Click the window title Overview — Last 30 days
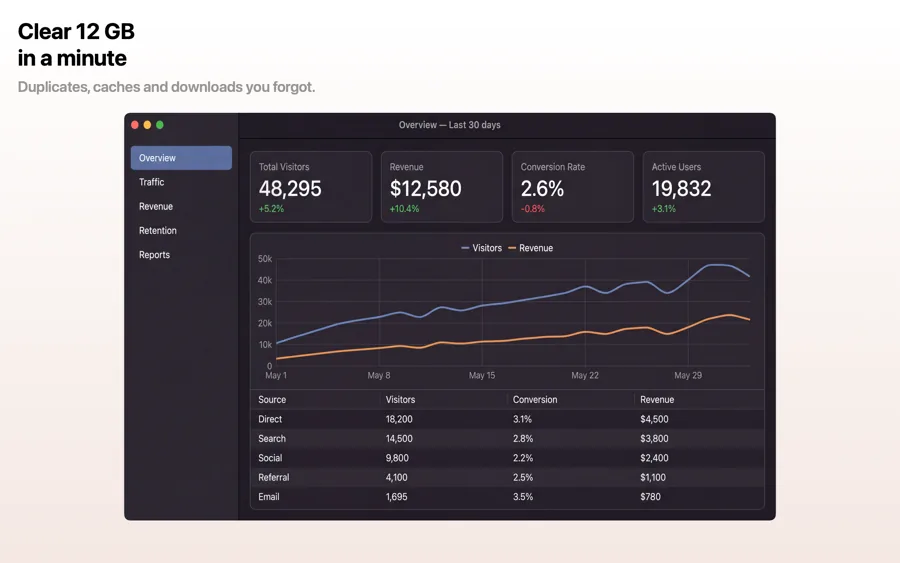The width and height of the screenshot is (900, 563). [449, 125]
